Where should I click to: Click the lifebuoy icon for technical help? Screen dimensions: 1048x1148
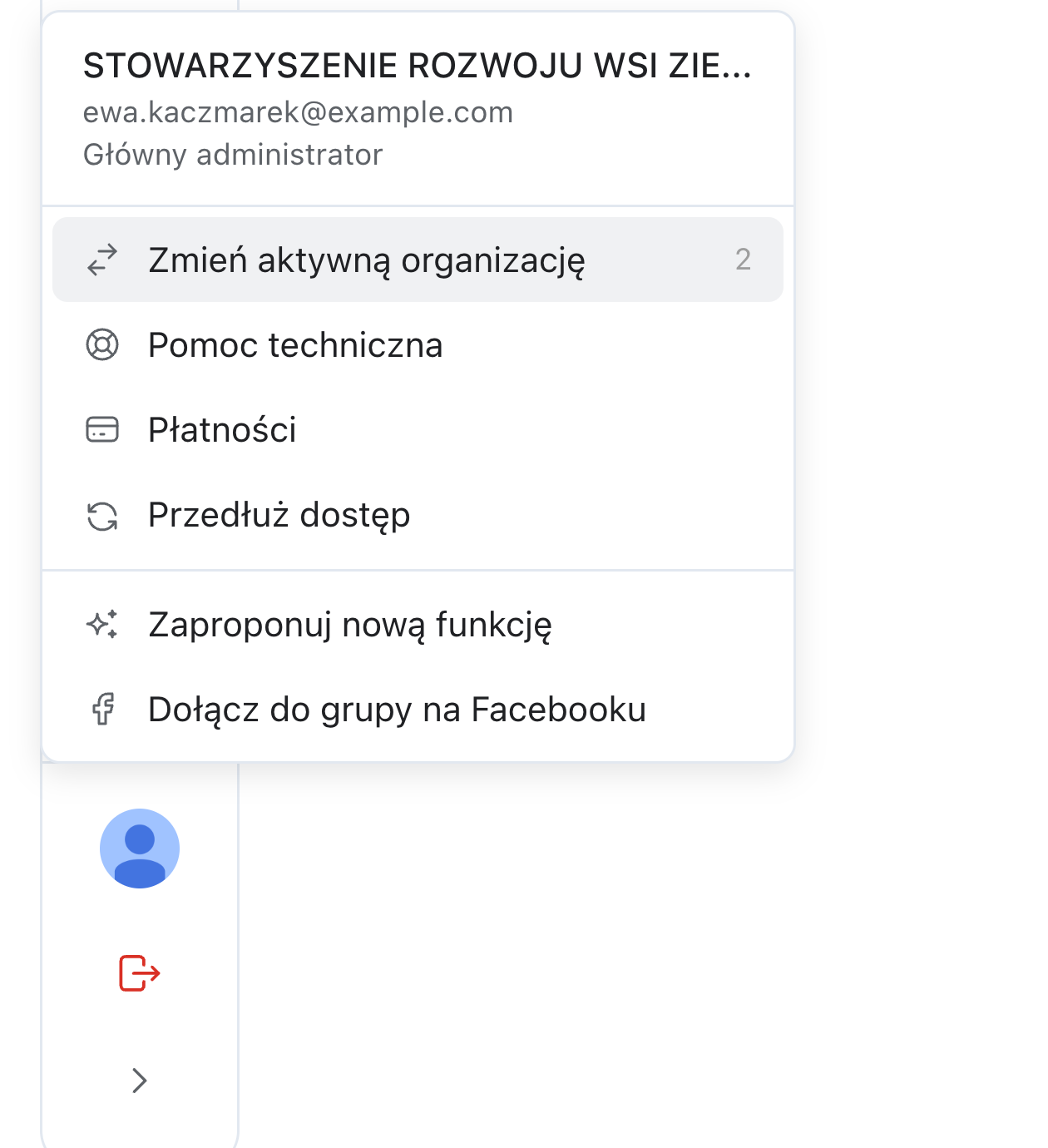(x=102, y=345)
